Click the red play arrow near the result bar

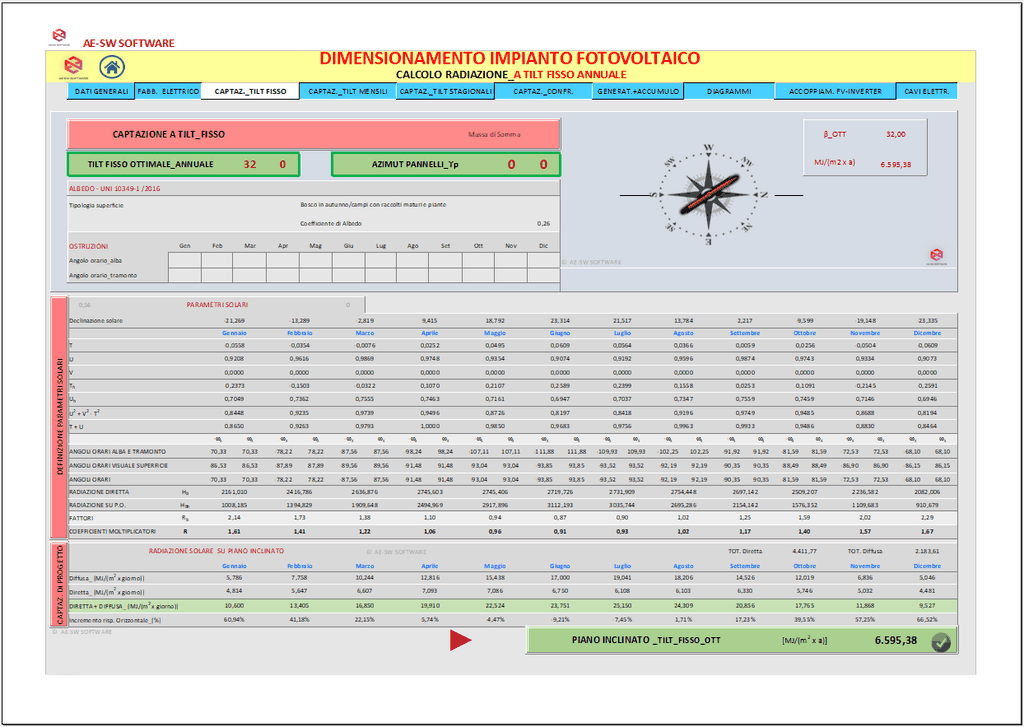point(460,641)
